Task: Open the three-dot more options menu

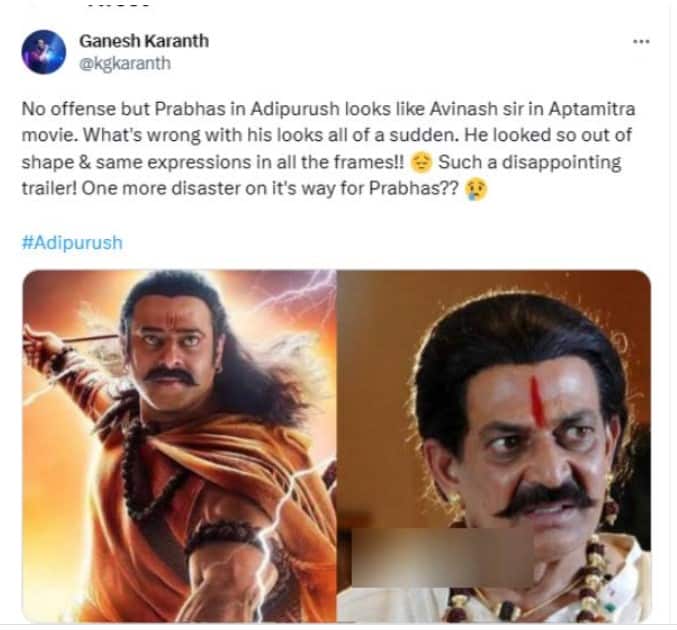Action: click(641, 42)
